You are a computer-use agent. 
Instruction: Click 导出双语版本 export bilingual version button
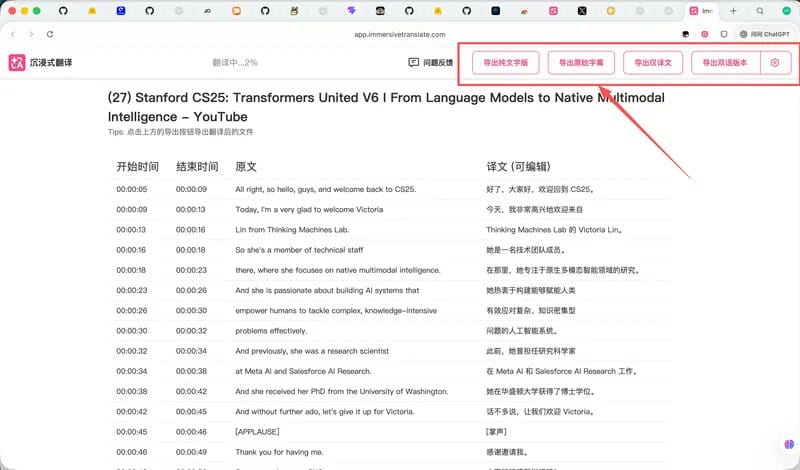pyautogui.click(x=726, y=63)
